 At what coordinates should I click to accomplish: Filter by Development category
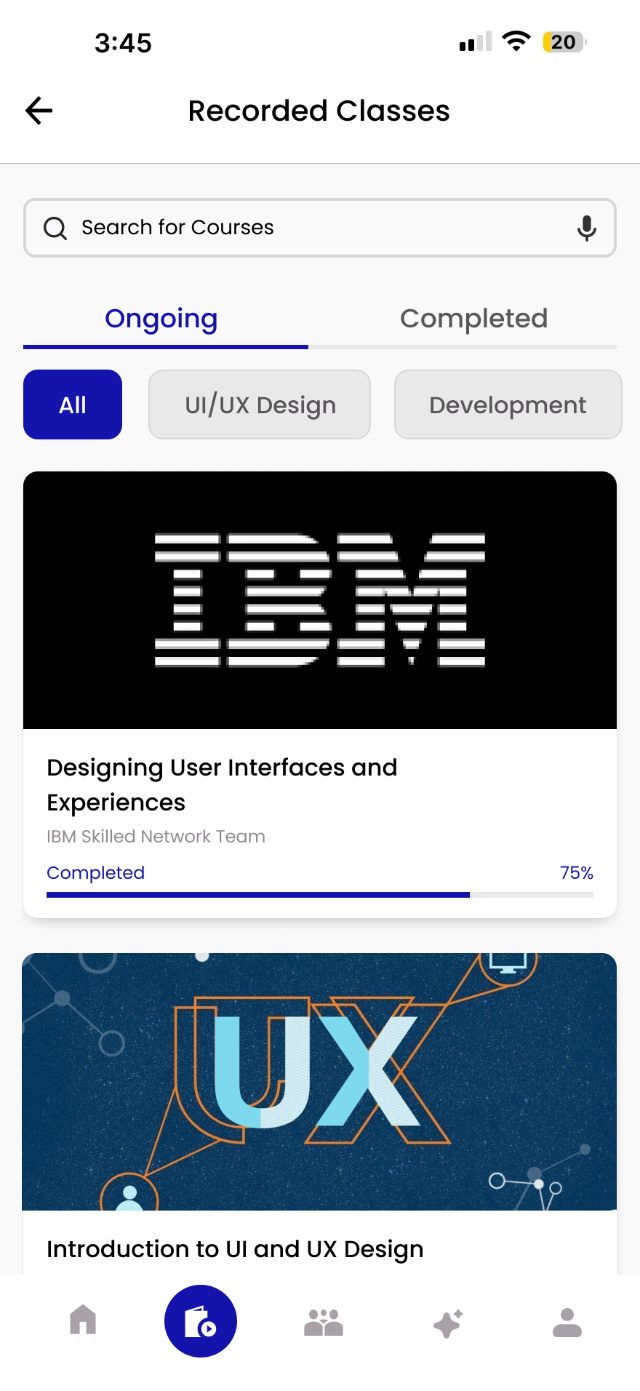(x=508, y=405)
